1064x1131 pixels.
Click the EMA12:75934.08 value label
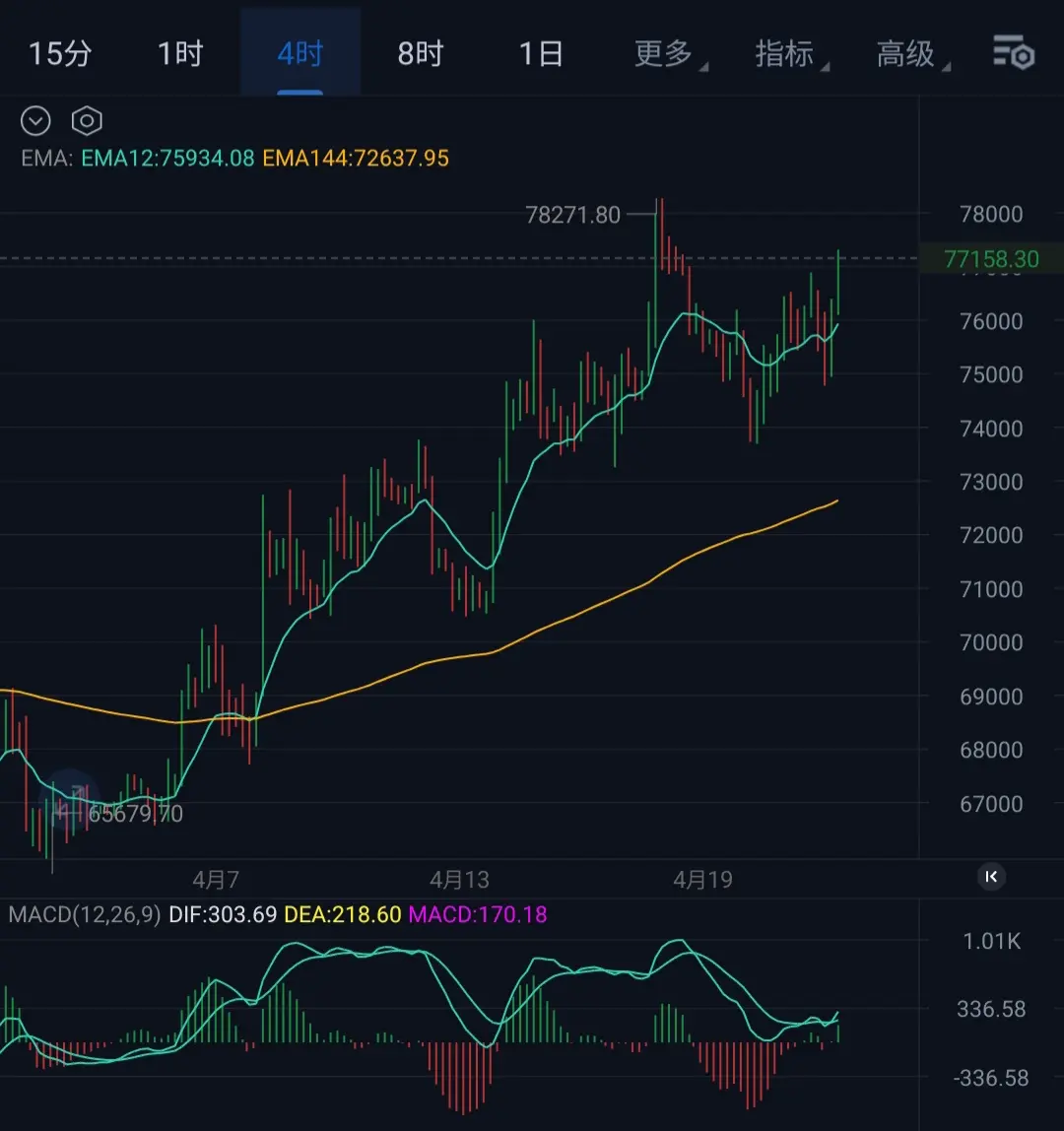tap(167, 158)
